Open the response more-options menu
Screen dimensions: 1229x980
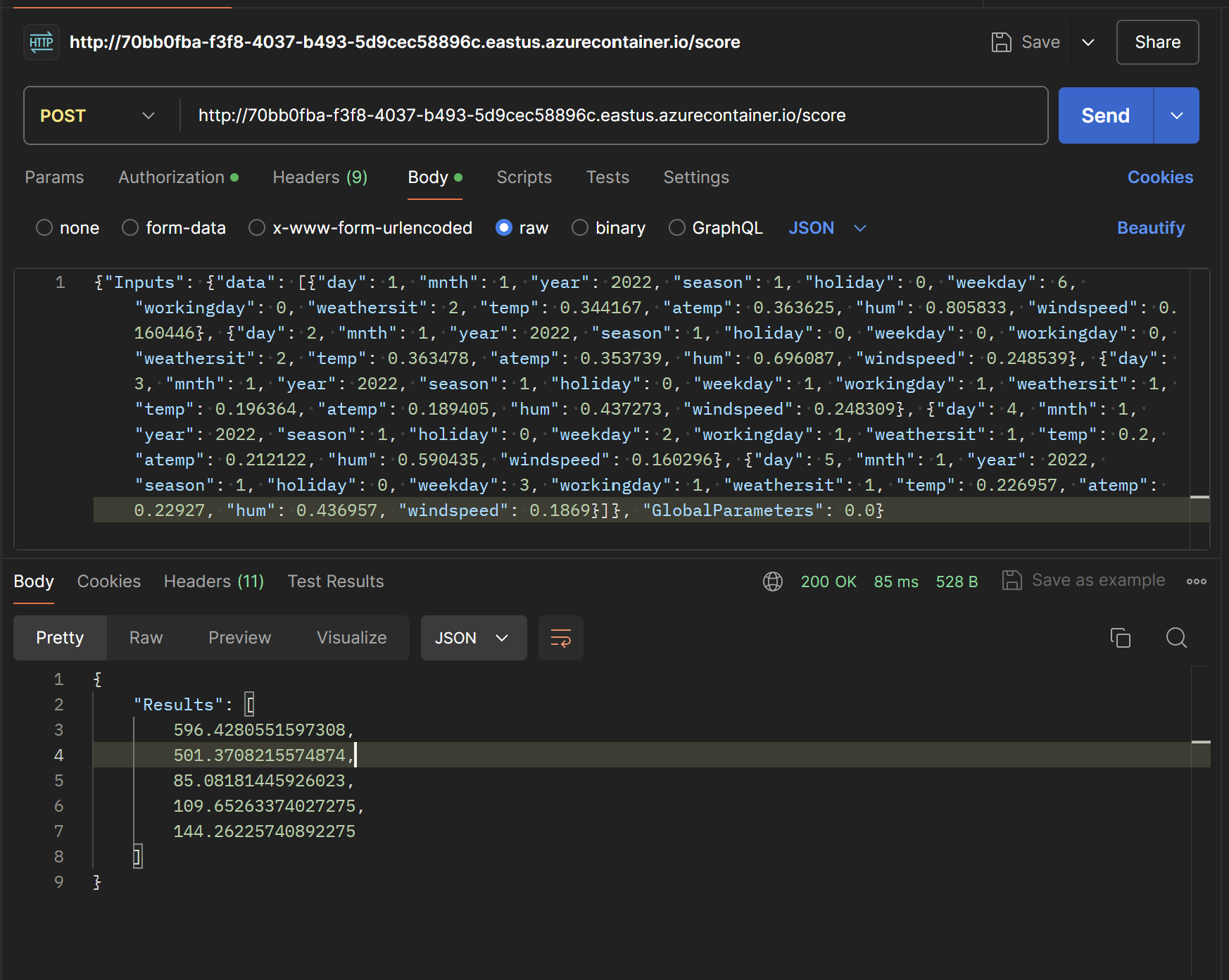point(1197,582)
